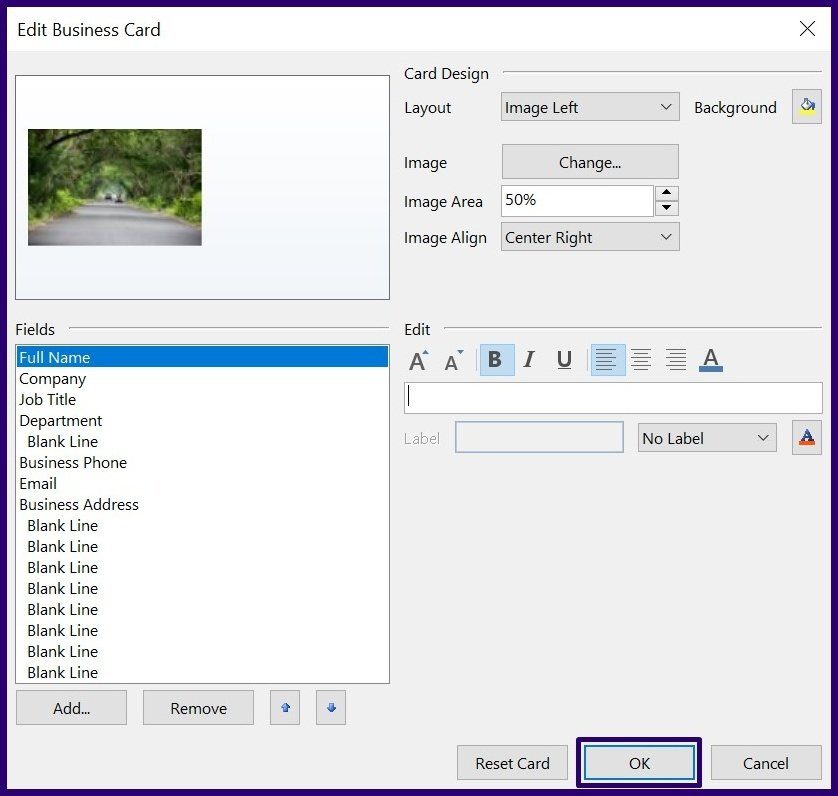Move selected field up
The width and height of the screenshot is (838, 796).
[285, 707]
